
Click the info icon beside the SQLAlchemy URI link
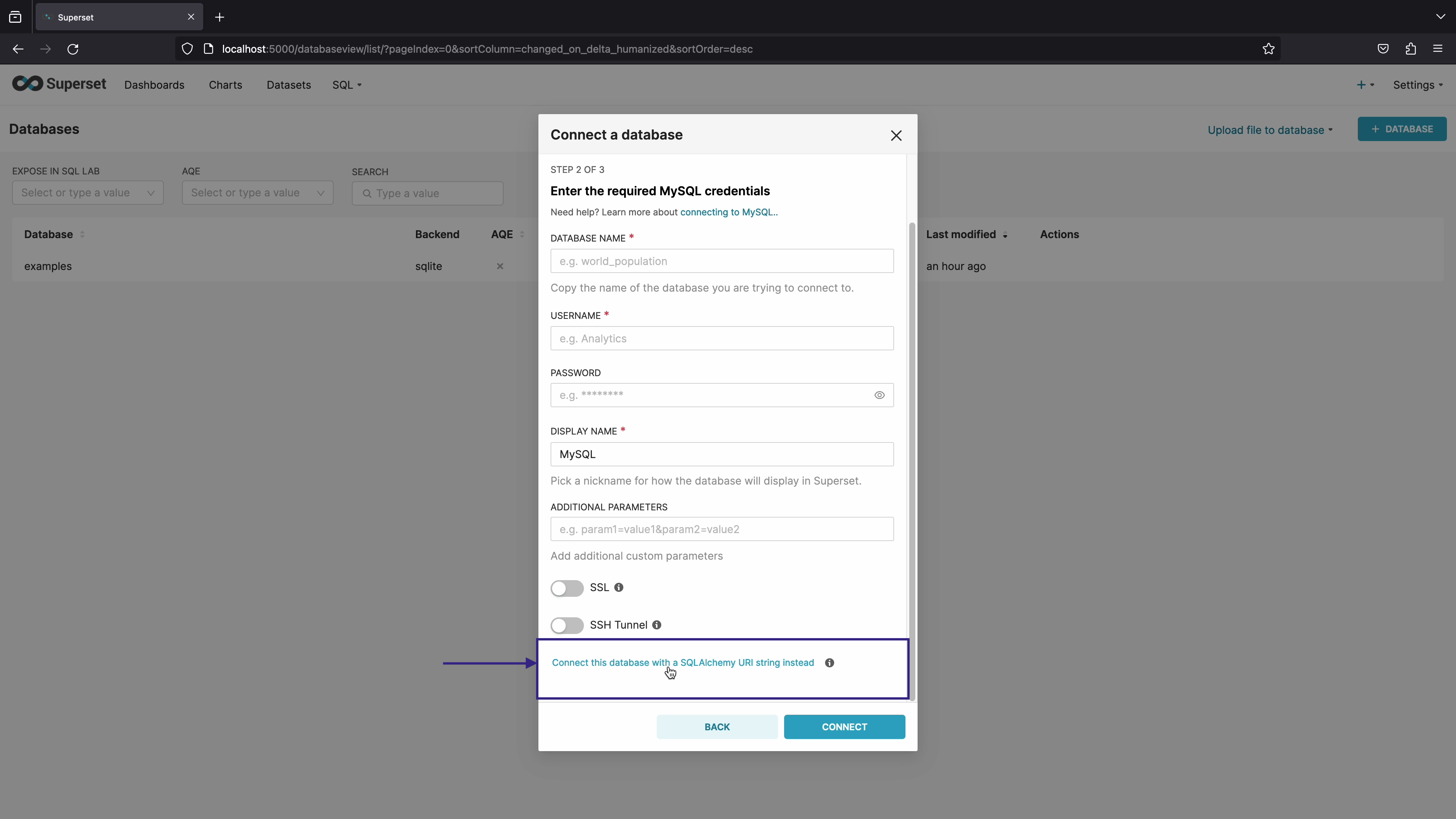828,662
